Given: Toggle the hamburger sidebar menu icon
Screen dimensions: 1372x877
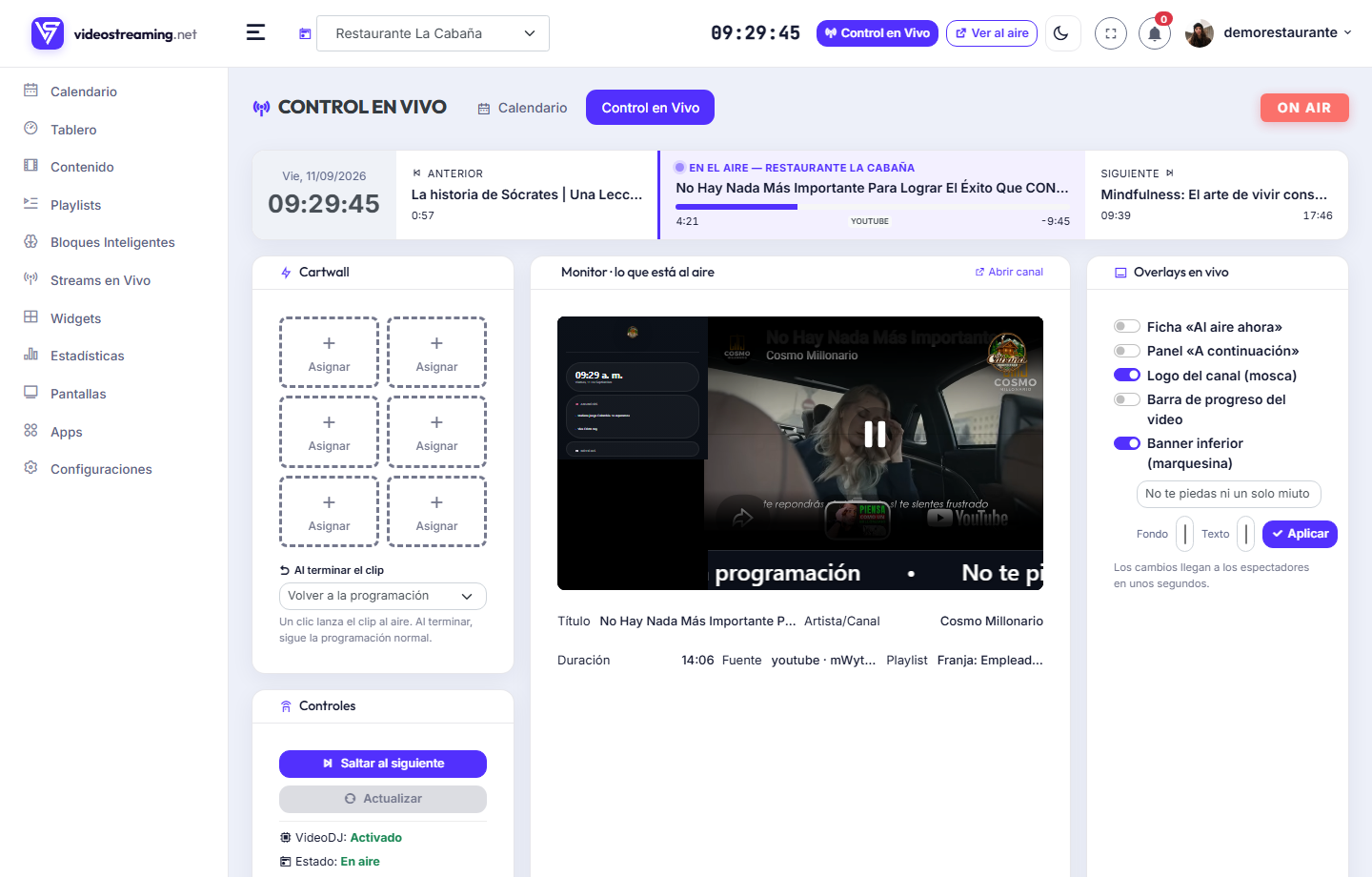Looking at the screenshot, I should tap(255, 32).
